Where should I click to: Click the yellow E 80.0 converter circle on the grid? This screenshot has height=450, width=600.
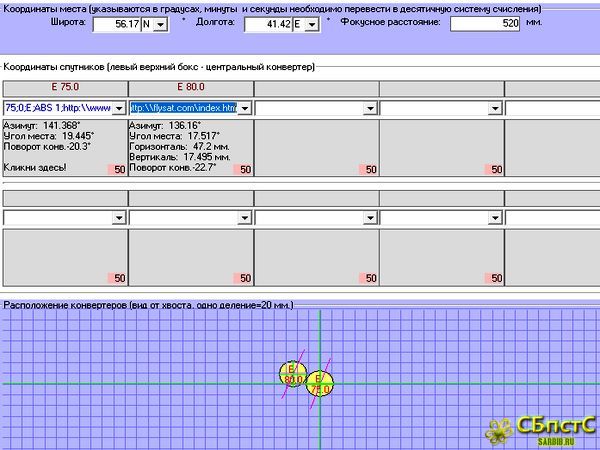pos(293,373)
